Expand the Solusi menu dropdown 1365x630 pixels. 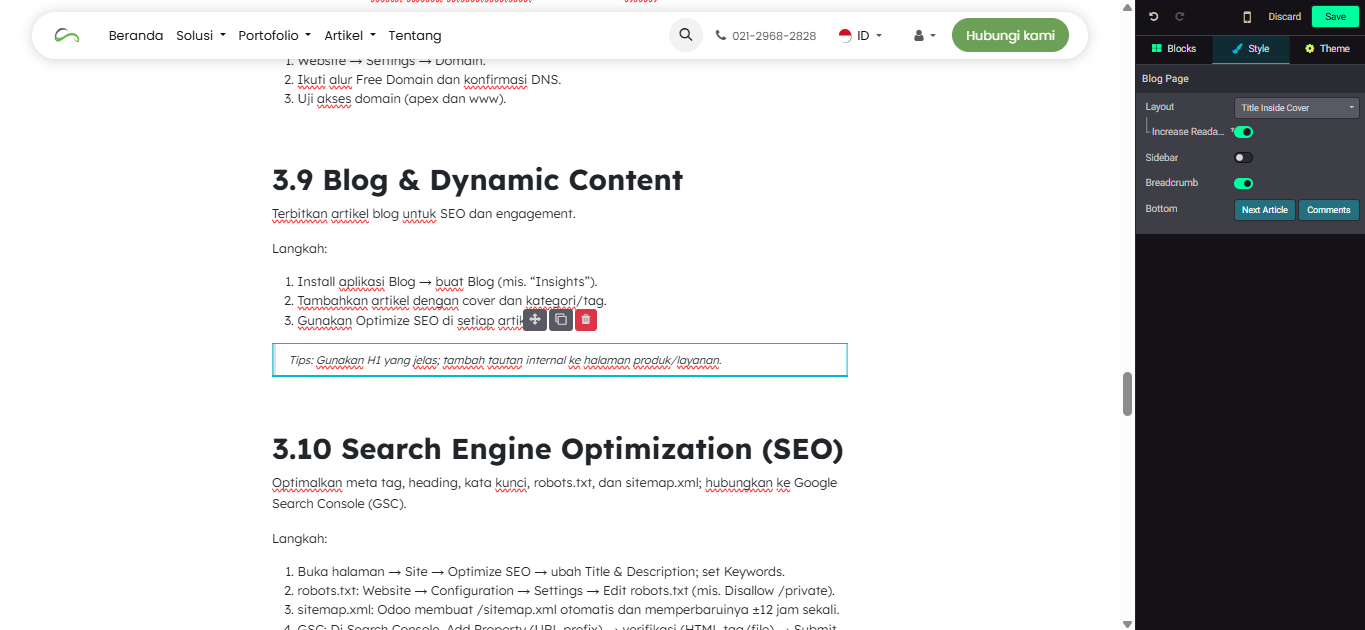pyautogui.click(x=200, y=35)
